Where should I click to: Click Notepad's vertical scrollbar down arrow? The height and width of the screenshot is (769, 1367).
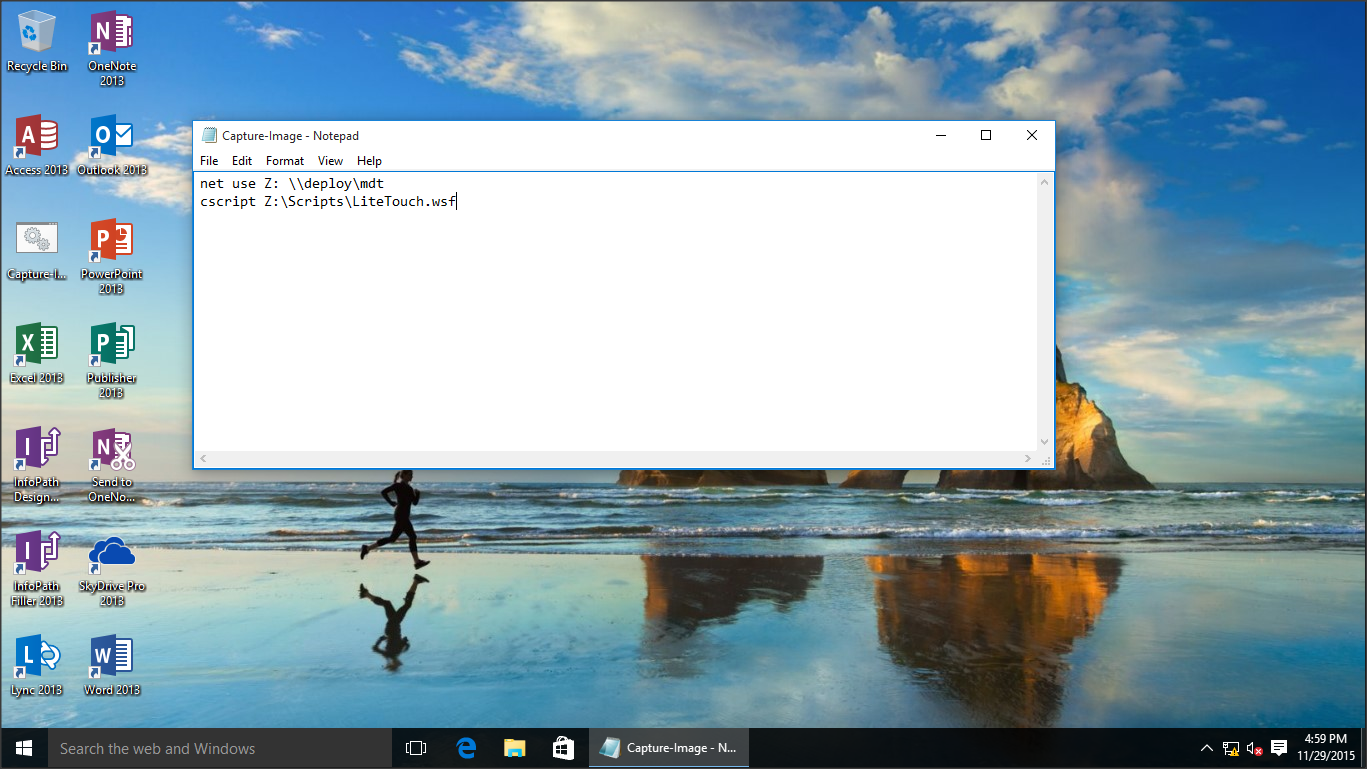(1045, 442)
